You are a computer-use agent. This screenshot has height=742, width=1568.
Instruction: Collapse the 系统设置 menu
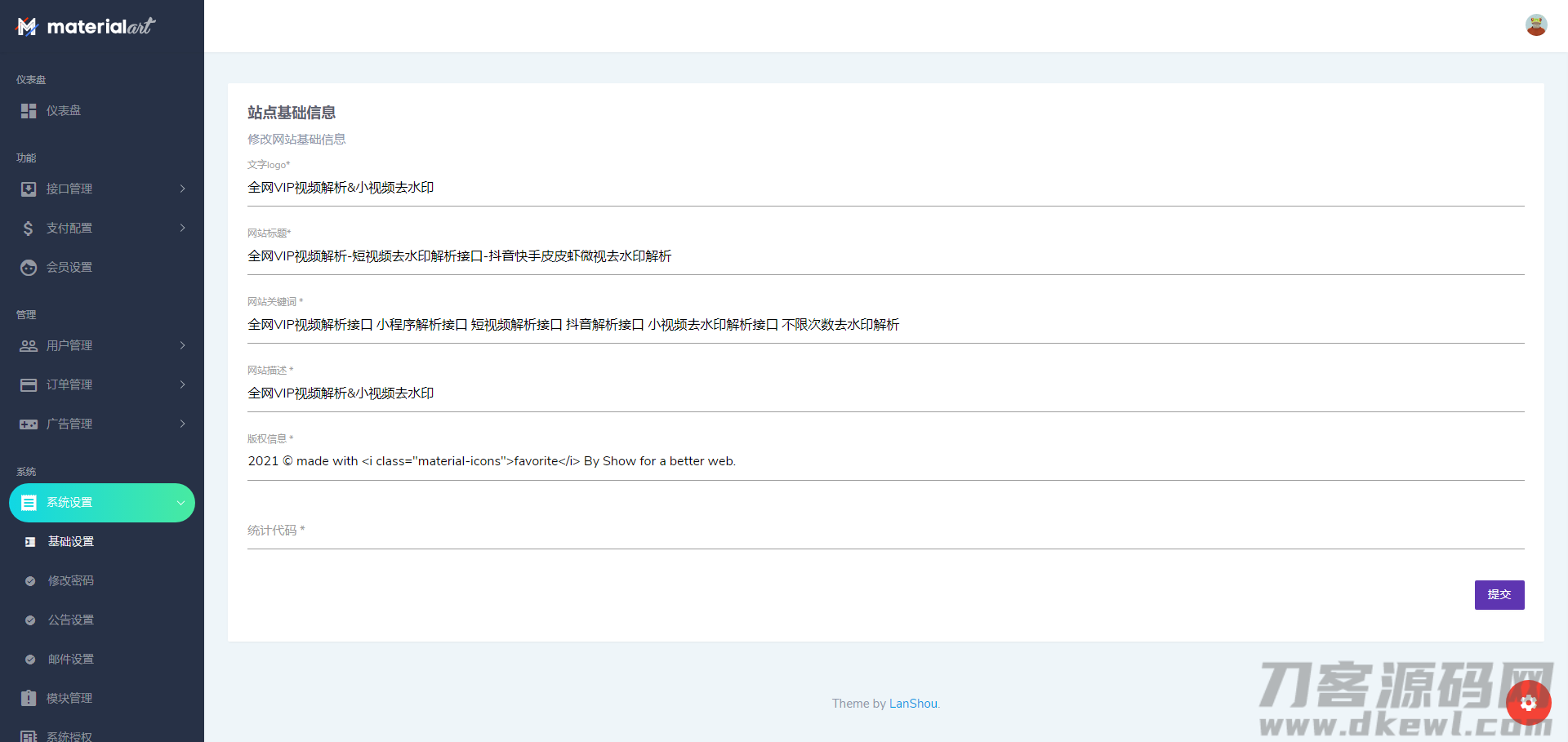(180, 503)
